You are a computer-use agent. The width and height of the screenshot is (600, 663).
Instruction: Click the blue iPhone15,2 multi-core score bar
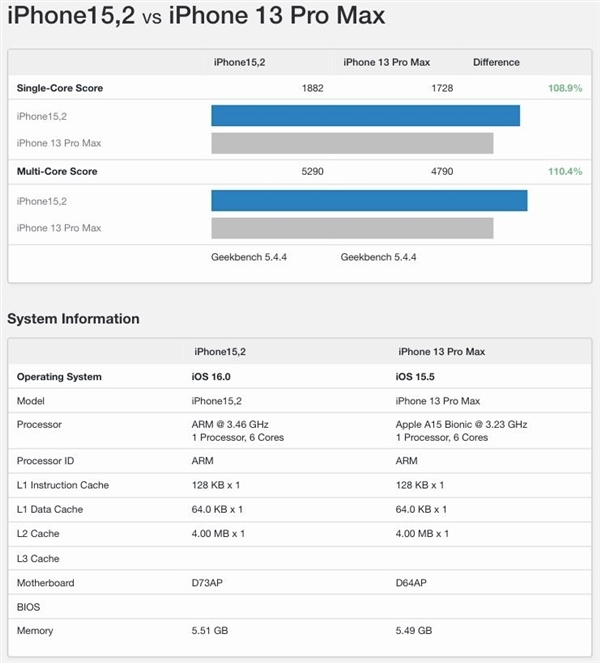pos(369,200)
